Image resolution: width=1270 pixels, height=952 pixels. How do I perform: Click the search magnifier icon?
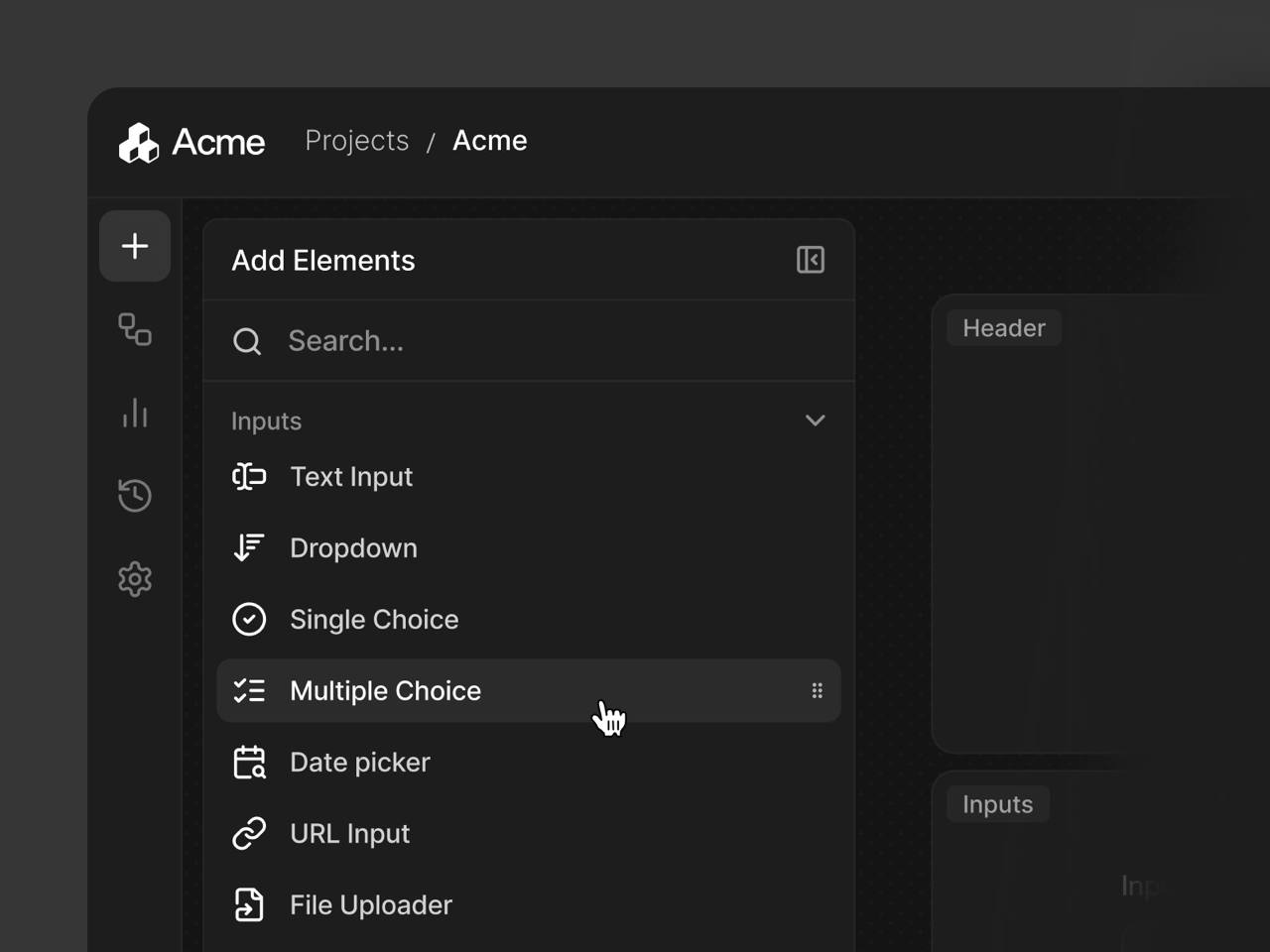tap(247, 341)
